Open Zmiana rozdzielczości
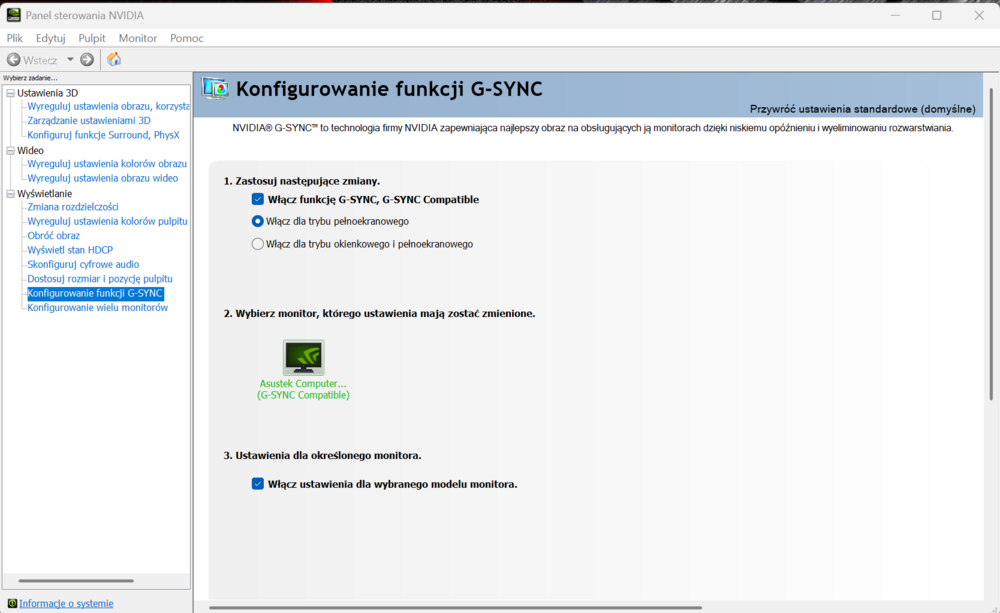The width and height of the screenshot is (1000, 613). [73, 207]
